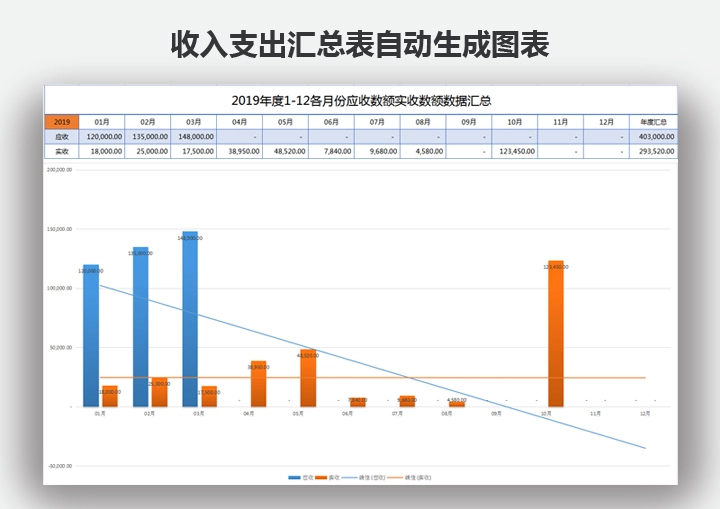The image size is (720, 509).
Task: Select cell with value 123,450.00
Action: click(514, 152)
